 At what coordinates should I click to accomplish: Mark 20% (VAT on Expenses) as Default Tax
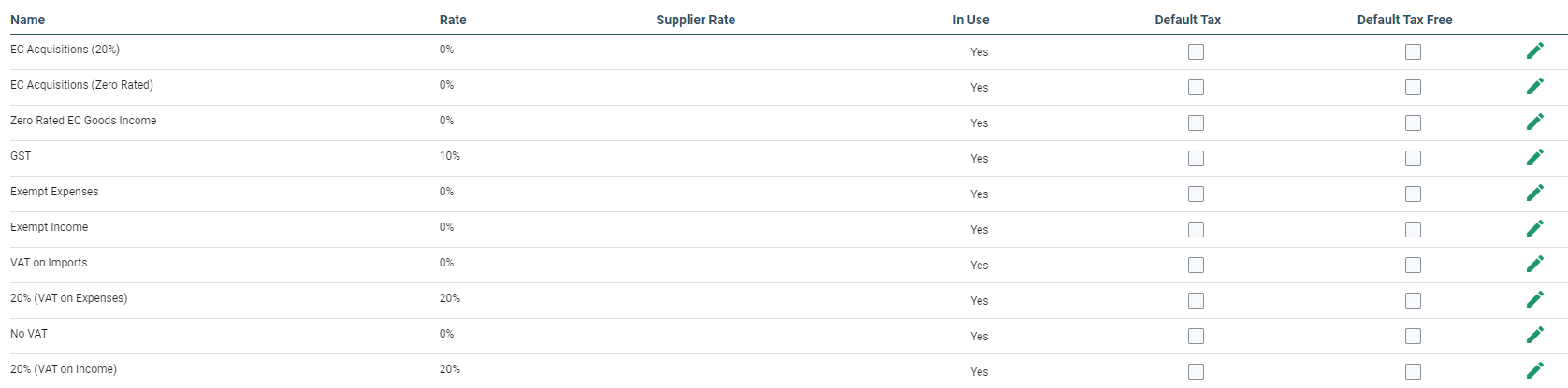coord(1196,301)
